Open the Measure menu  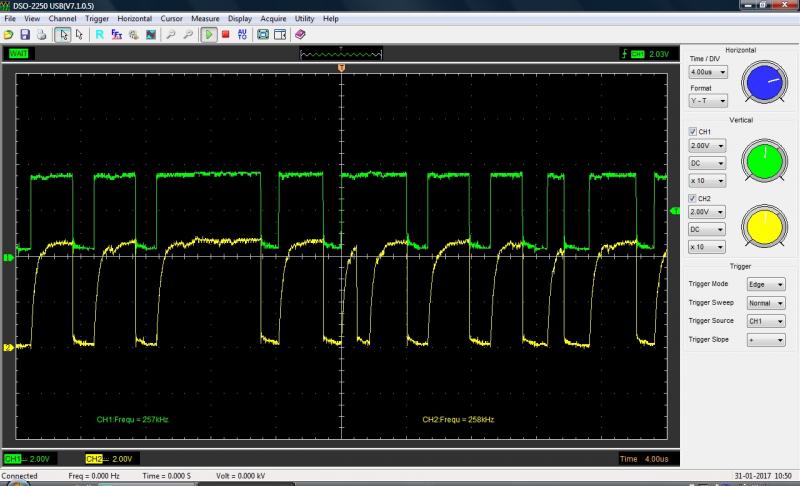coord(205,19)
